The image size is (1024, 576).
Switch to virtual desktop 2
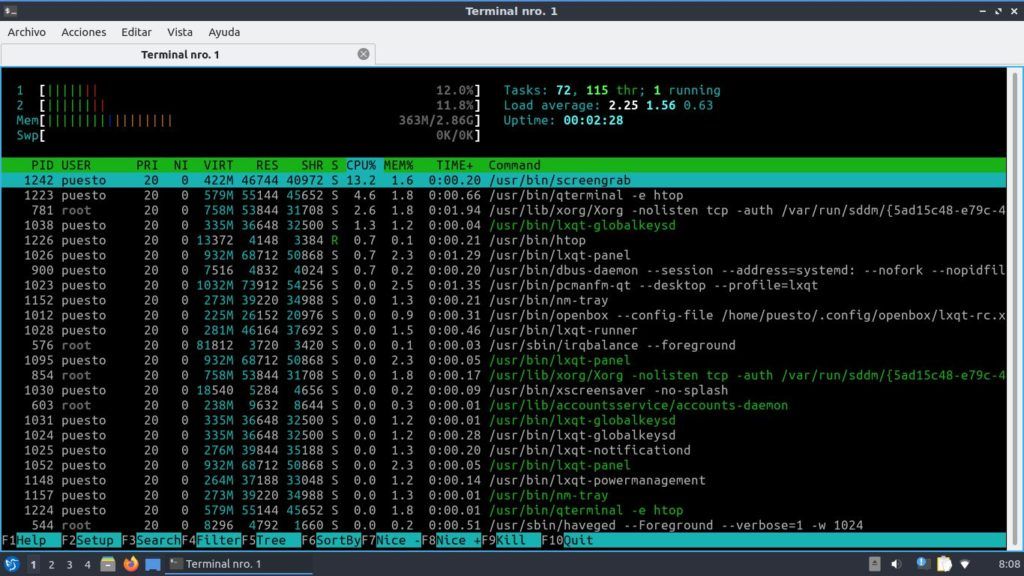[x=51, y=565]
